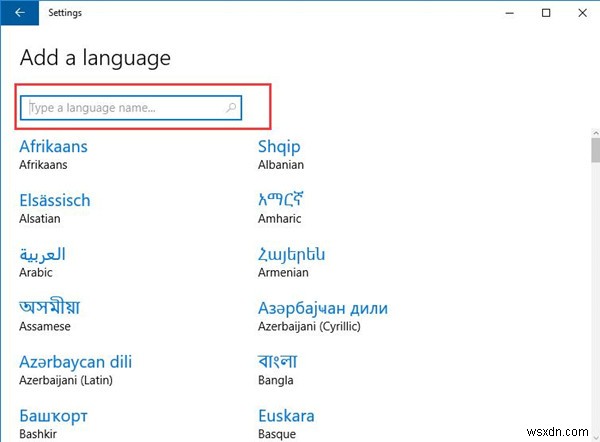Viewport: 600px width, 442px height.
Task: Click the vertical scrollbar thumb
Action: [595, 150]
